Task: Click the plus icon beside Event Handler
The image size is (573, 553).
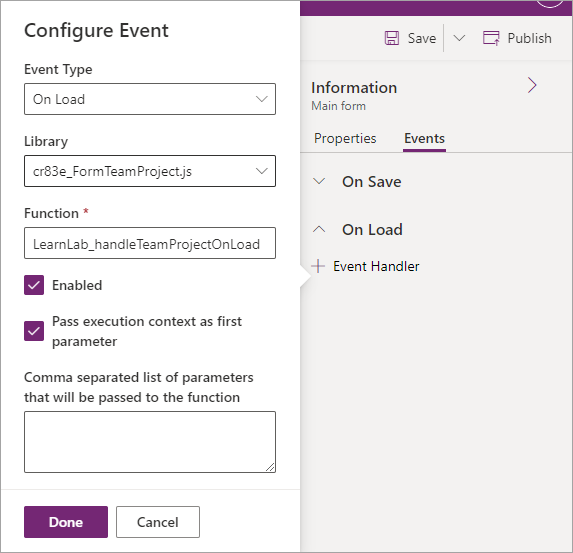Action: (318, 266)
